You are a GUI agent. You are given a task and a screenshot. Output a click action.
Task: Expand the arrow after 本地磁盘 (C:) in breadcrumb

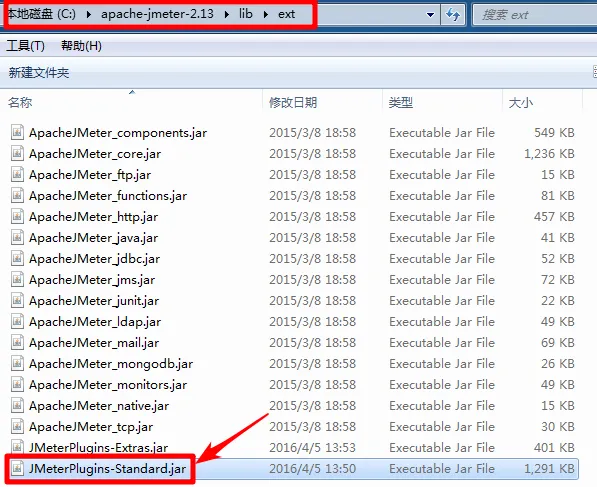(89, 14)
